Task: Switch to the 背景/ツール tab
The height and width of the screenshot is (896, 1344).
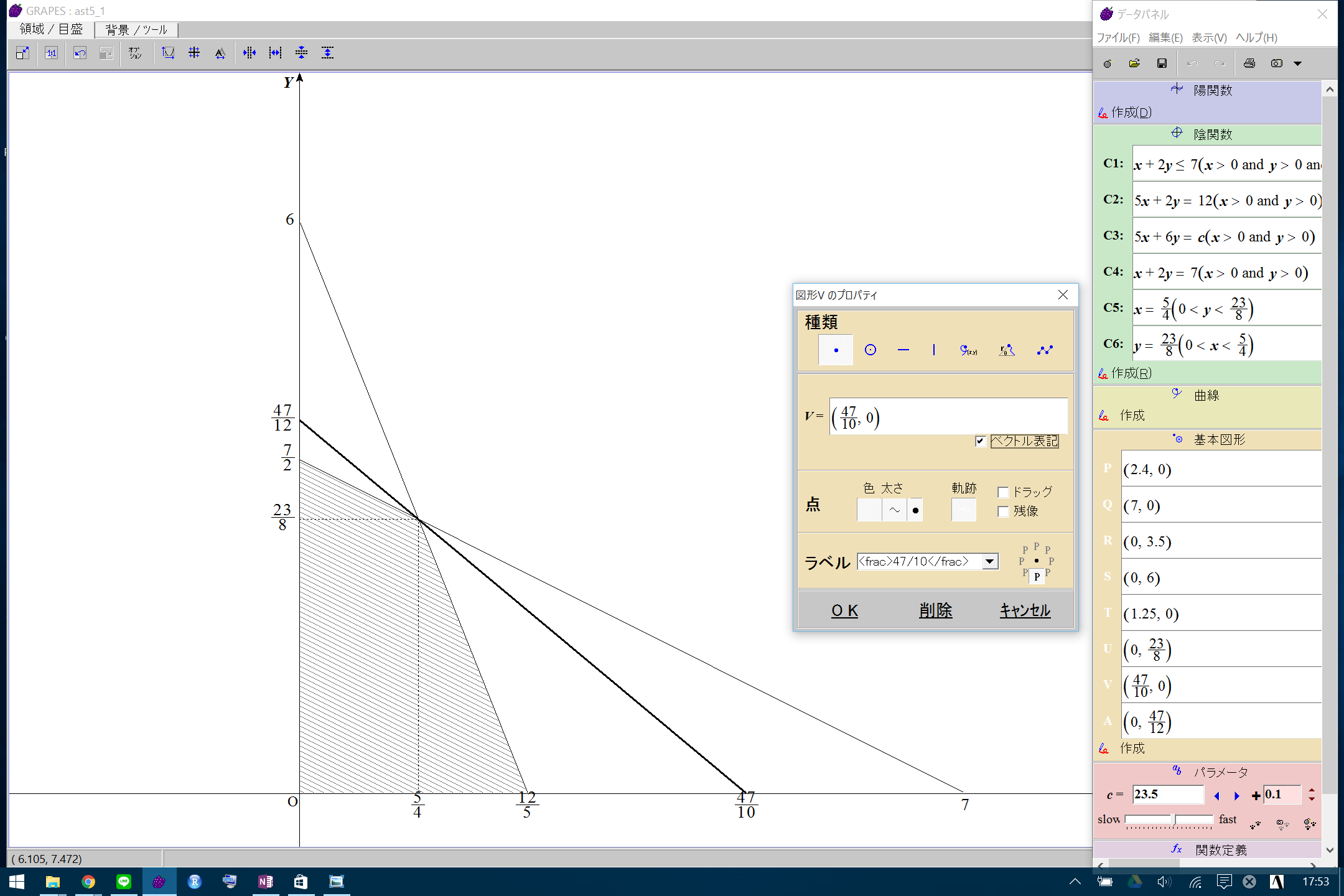Action: point(136,30)
